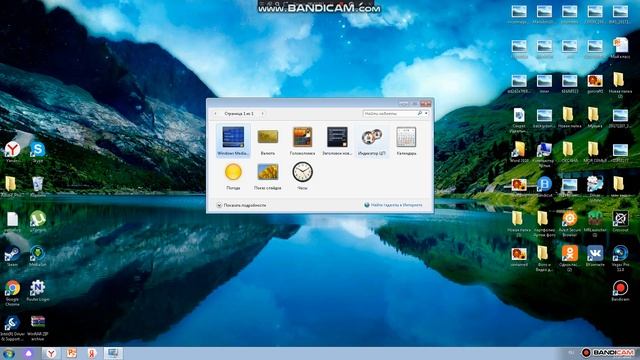This screenshot has width=640, height=360.
Task: Open the Bandicam red-circle desktop shortcut
Action: pos(620,291)
